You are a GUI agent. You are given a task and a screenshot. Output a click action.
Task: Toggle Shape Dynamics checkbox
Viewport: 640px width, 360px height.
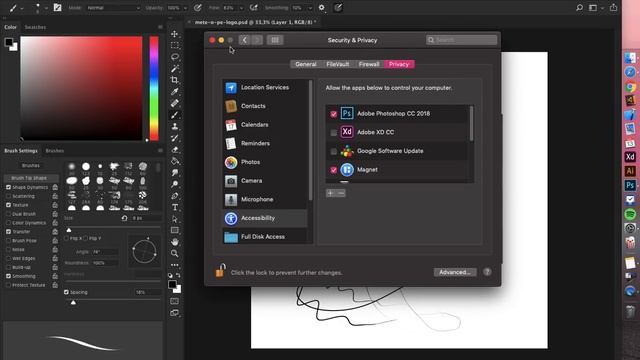pos(8,187)
